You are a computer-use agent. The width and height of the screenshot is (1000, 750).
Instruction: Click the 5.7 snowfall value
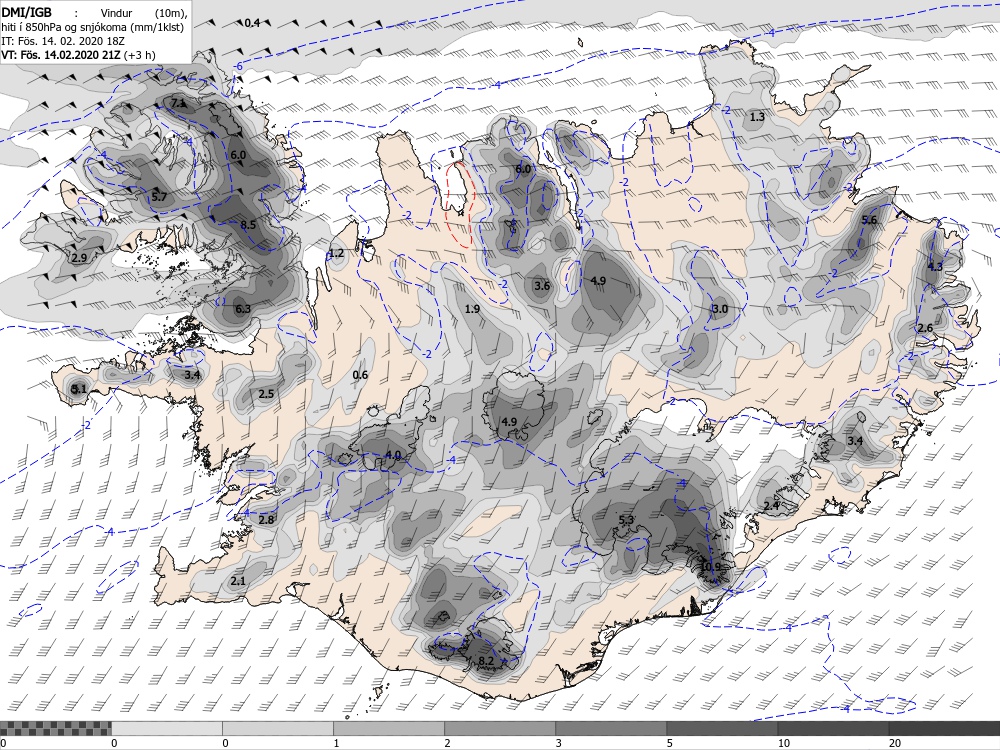tap(159, 197)
